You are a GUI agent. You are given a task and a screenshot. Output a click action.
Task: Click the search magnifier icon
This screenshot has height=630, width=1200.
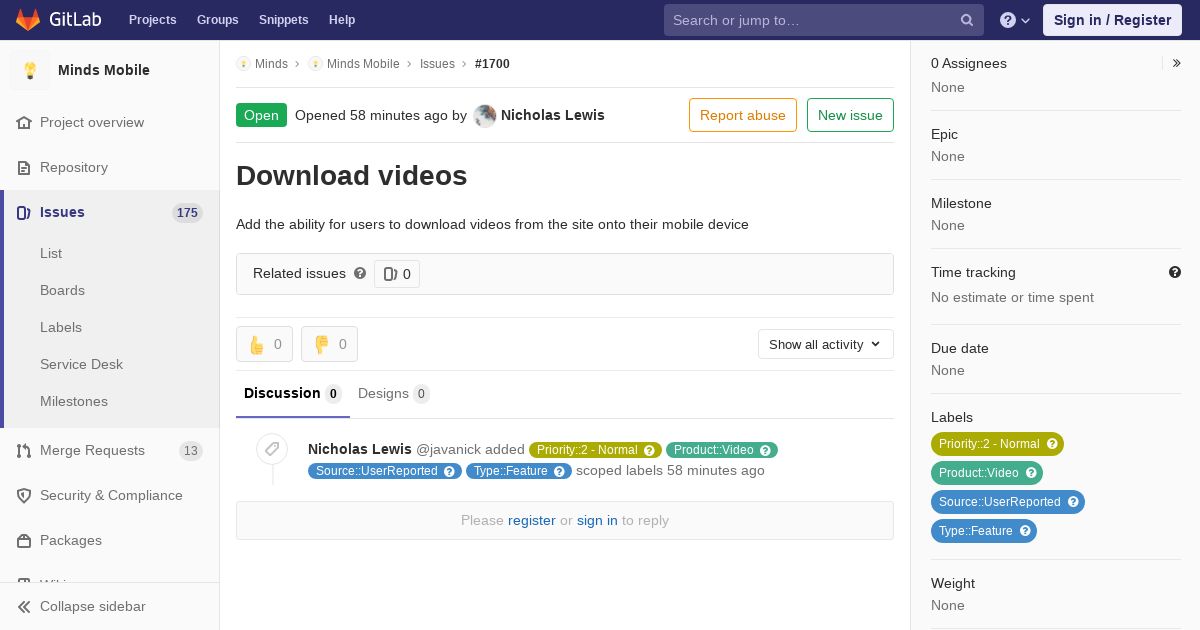coord(967,20)
